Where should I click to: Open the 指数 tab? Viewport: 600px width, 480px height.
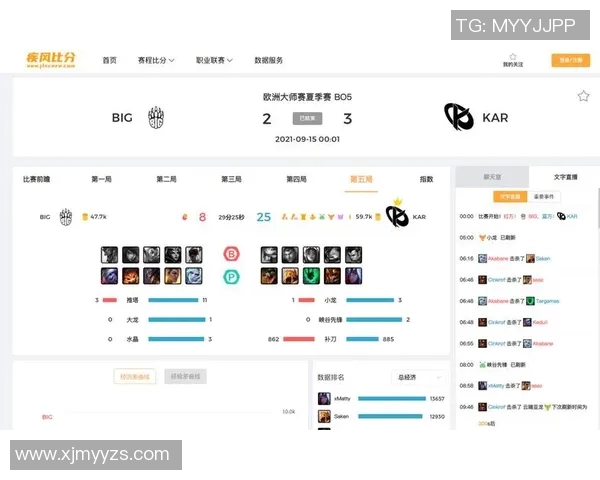[426, 179]
